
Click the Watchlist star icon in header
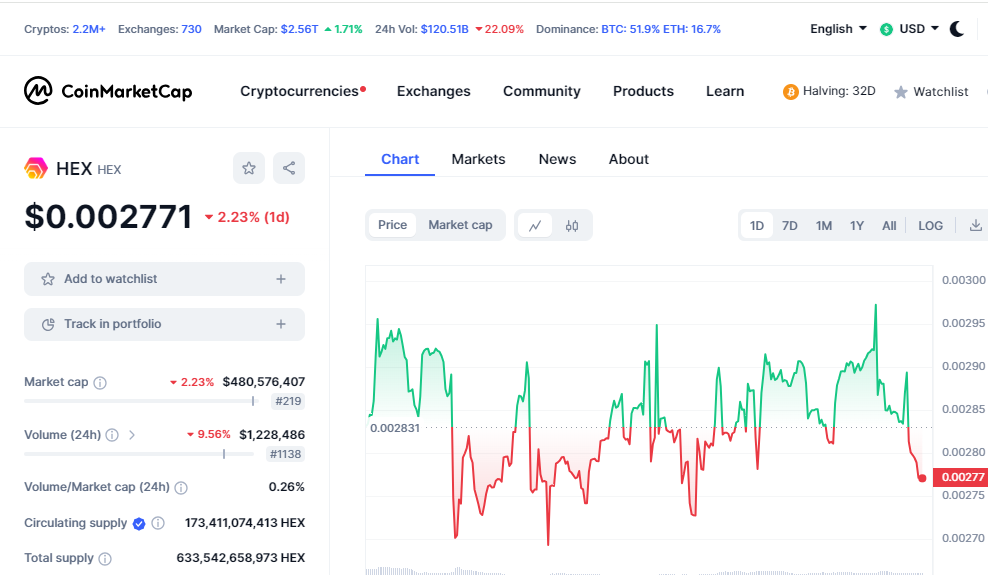(x=901, y=92)
